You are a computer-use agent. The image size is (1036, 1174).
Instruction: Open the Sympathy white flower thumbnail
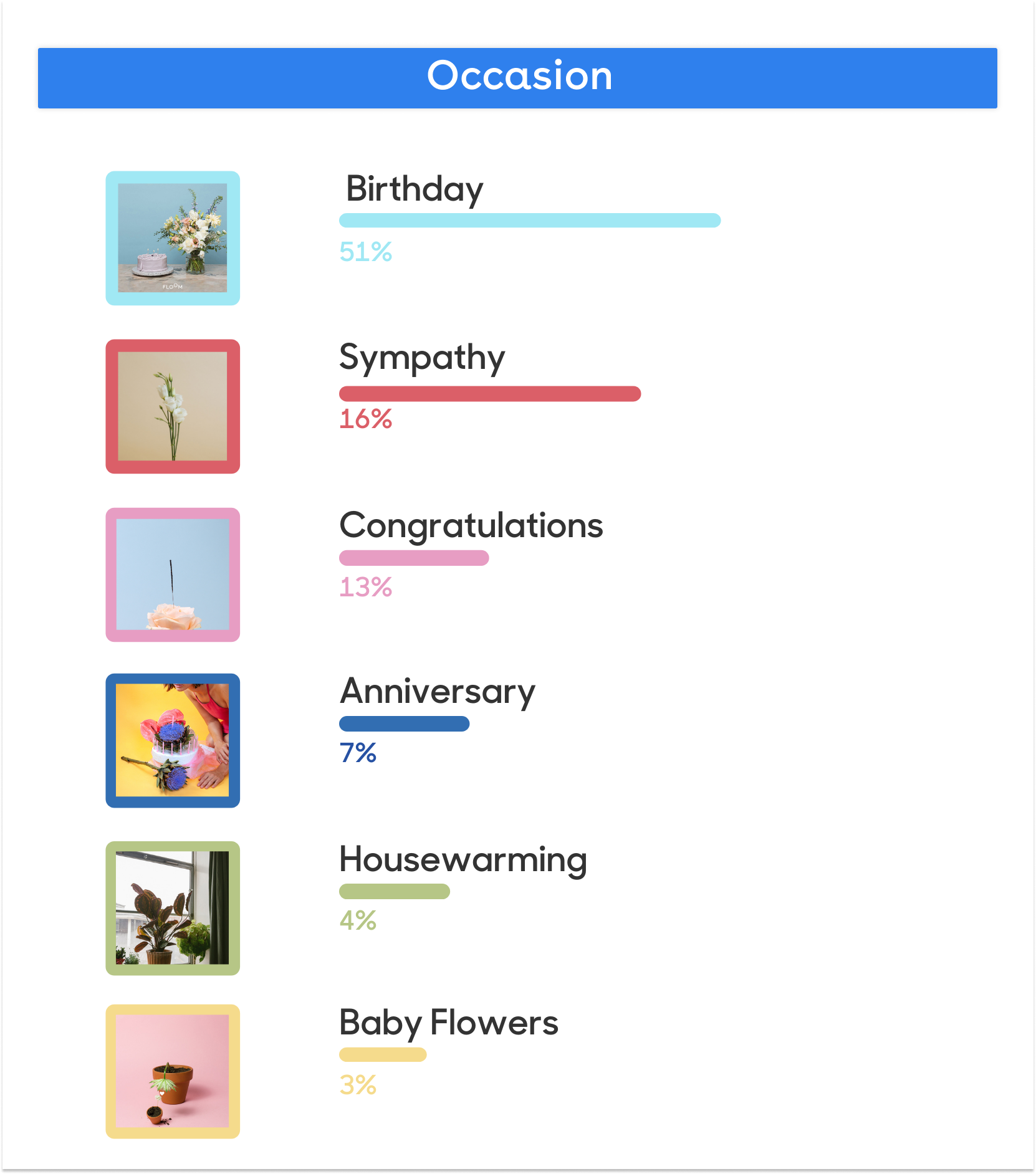[173, 406]
